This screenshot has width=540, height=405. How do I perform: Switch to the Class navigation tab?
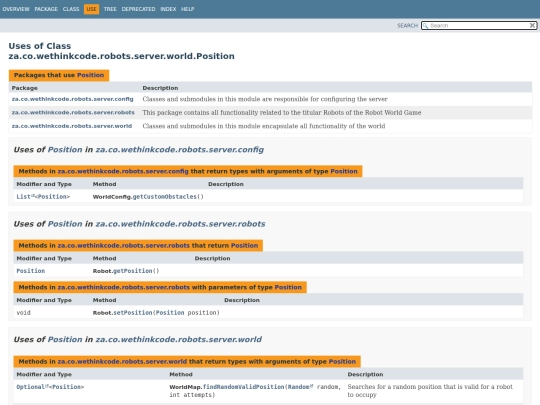click(x=71, y=9)
